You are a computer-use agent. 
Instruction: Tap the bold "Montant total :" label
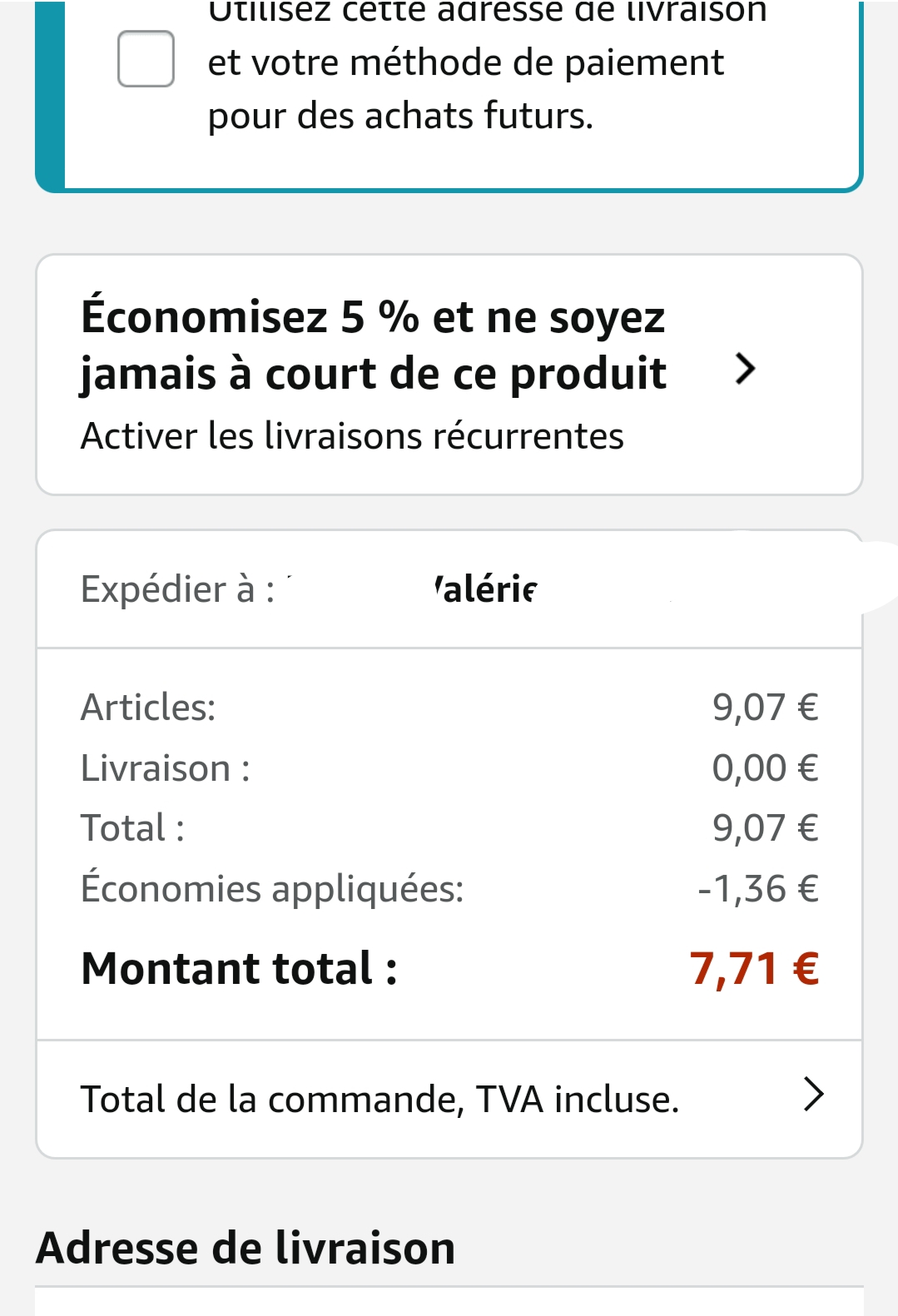[x=239, y=969]
